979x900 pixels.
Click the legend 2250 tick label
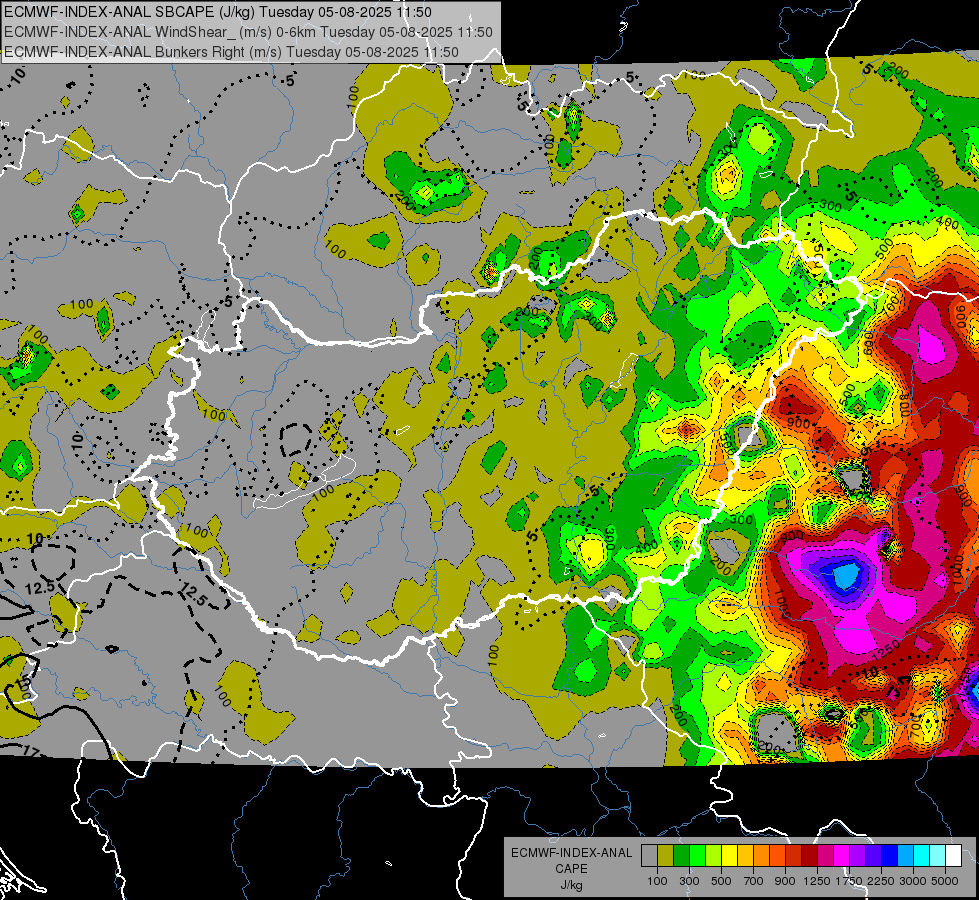[x=881, y=881]
